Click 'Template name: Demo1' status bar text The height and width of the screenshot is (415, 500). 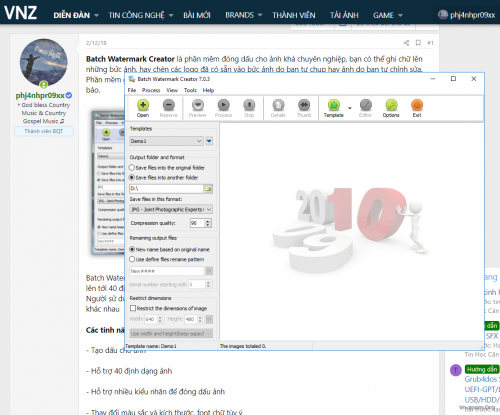[151, 346]
